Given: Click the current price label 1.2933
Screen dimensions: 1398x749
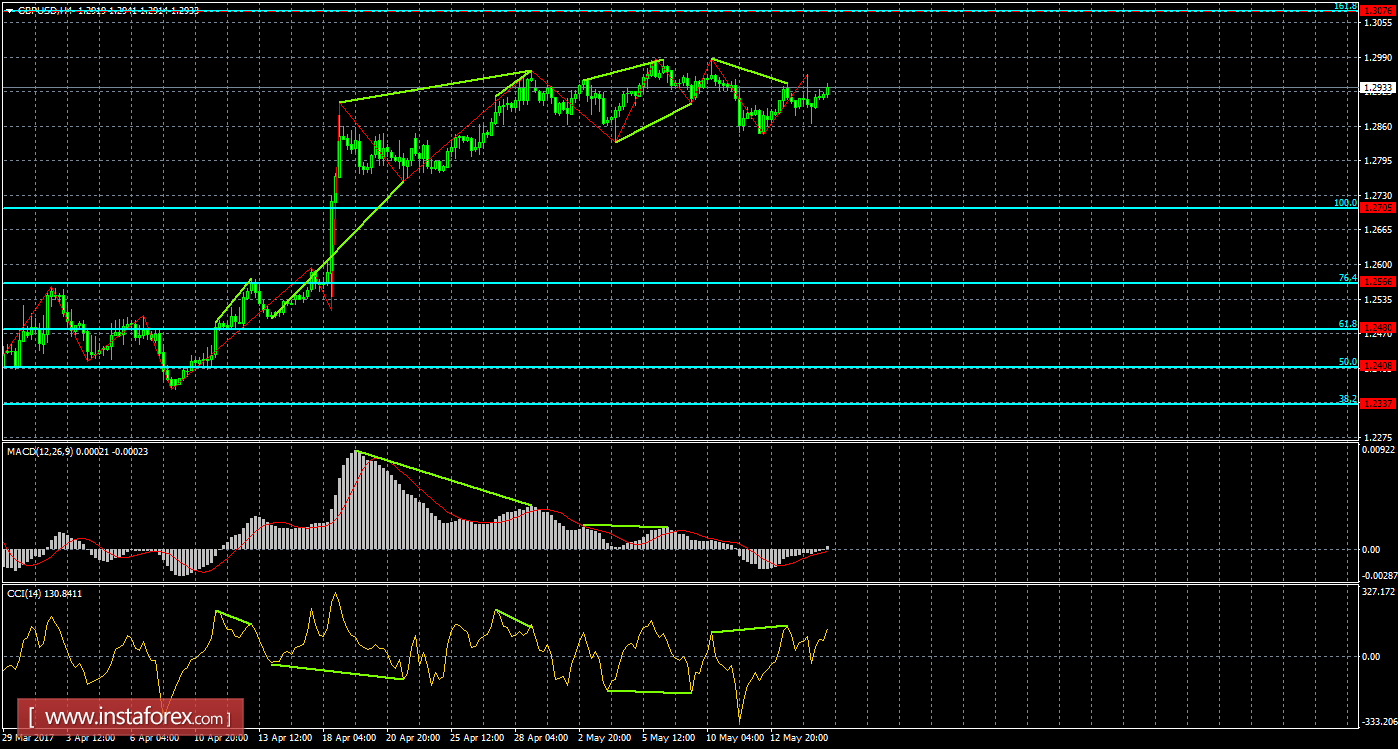Looking at the screenshot, I should [x=1378, y=88].
